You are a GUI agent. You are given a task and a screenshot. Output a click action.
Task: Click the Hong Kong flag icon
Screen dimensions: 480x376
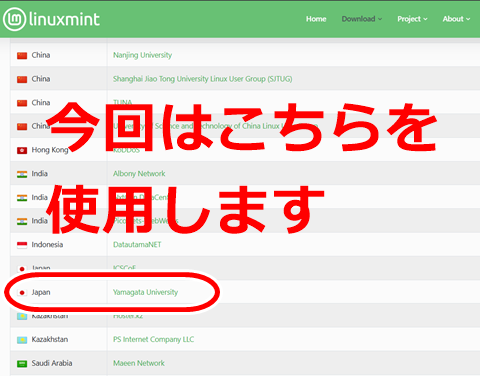(x=22, y=150)
